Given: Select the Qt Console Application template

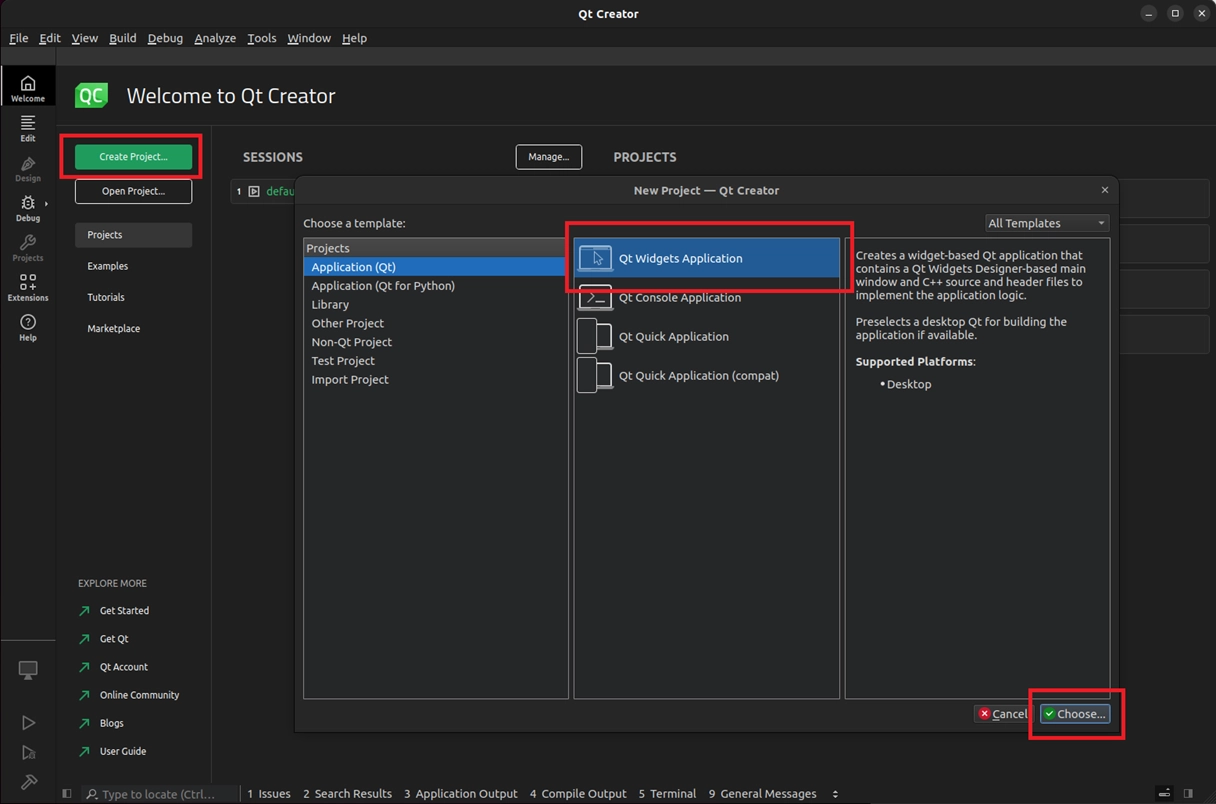Looking at the screenshot, I should pyautogui.click(x=679, y=298).
